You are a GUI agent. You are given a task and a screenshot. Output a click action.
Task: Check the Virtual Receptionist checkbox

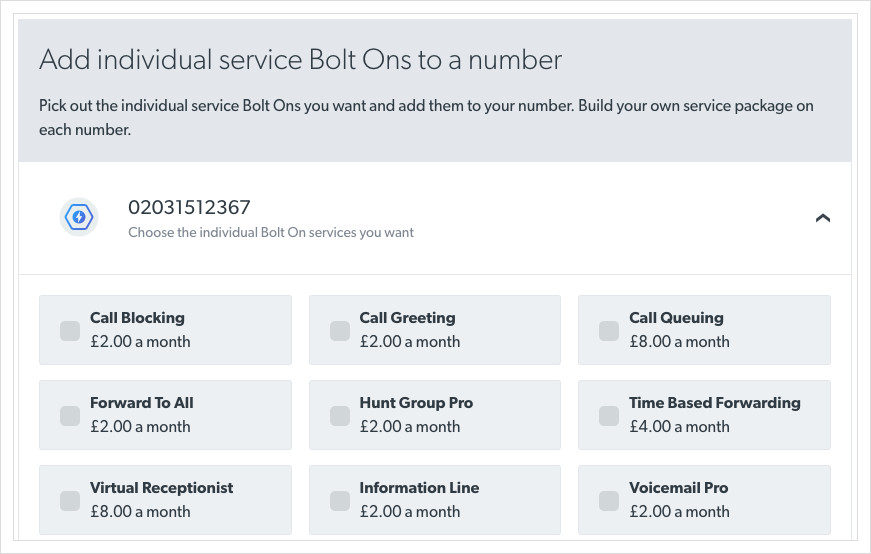pos(70,500)
